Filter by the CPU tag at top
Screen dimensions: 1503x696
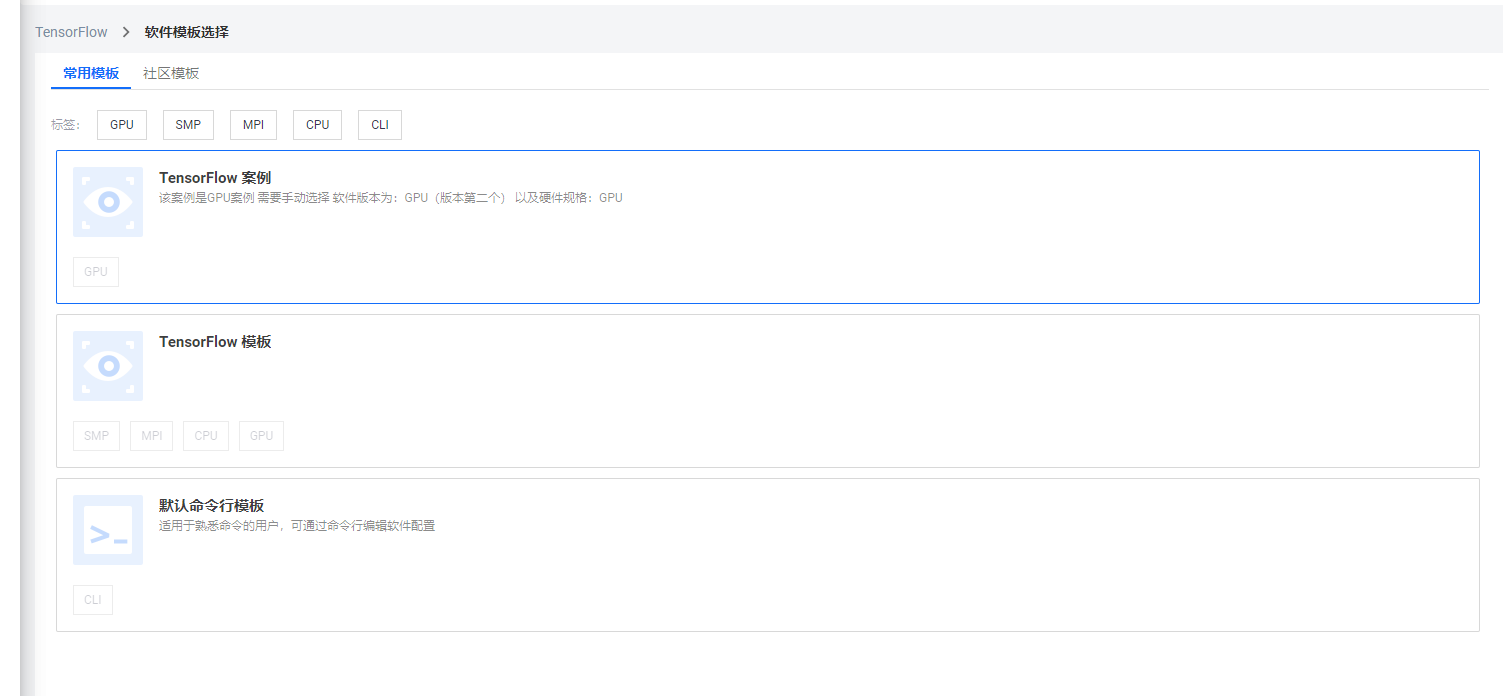pos(317,125)
